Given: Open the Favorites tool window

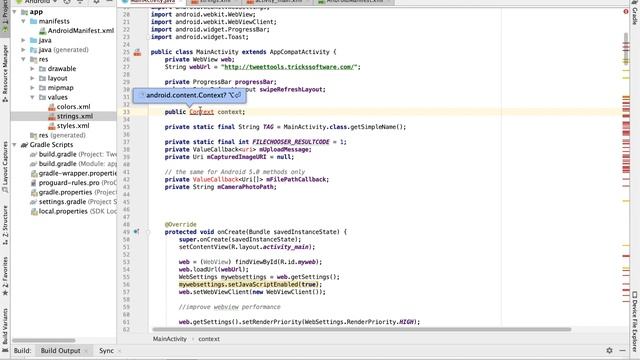Looking at the screenshot, I should pyautogui.click(x=5, y=276).
